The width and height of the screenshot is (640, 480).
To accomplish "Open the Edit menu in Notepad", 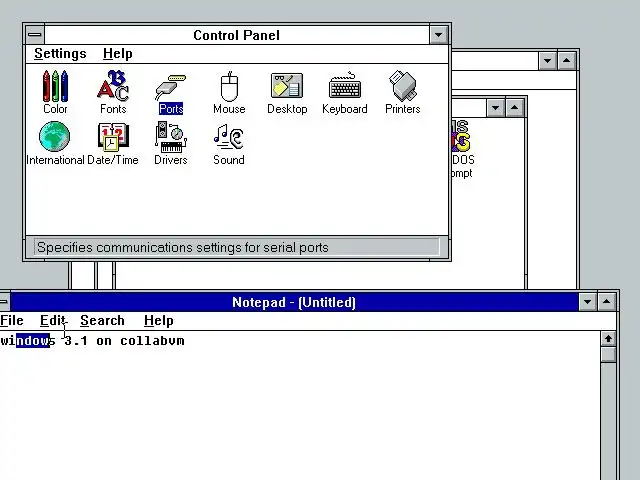I will [53, 320].
